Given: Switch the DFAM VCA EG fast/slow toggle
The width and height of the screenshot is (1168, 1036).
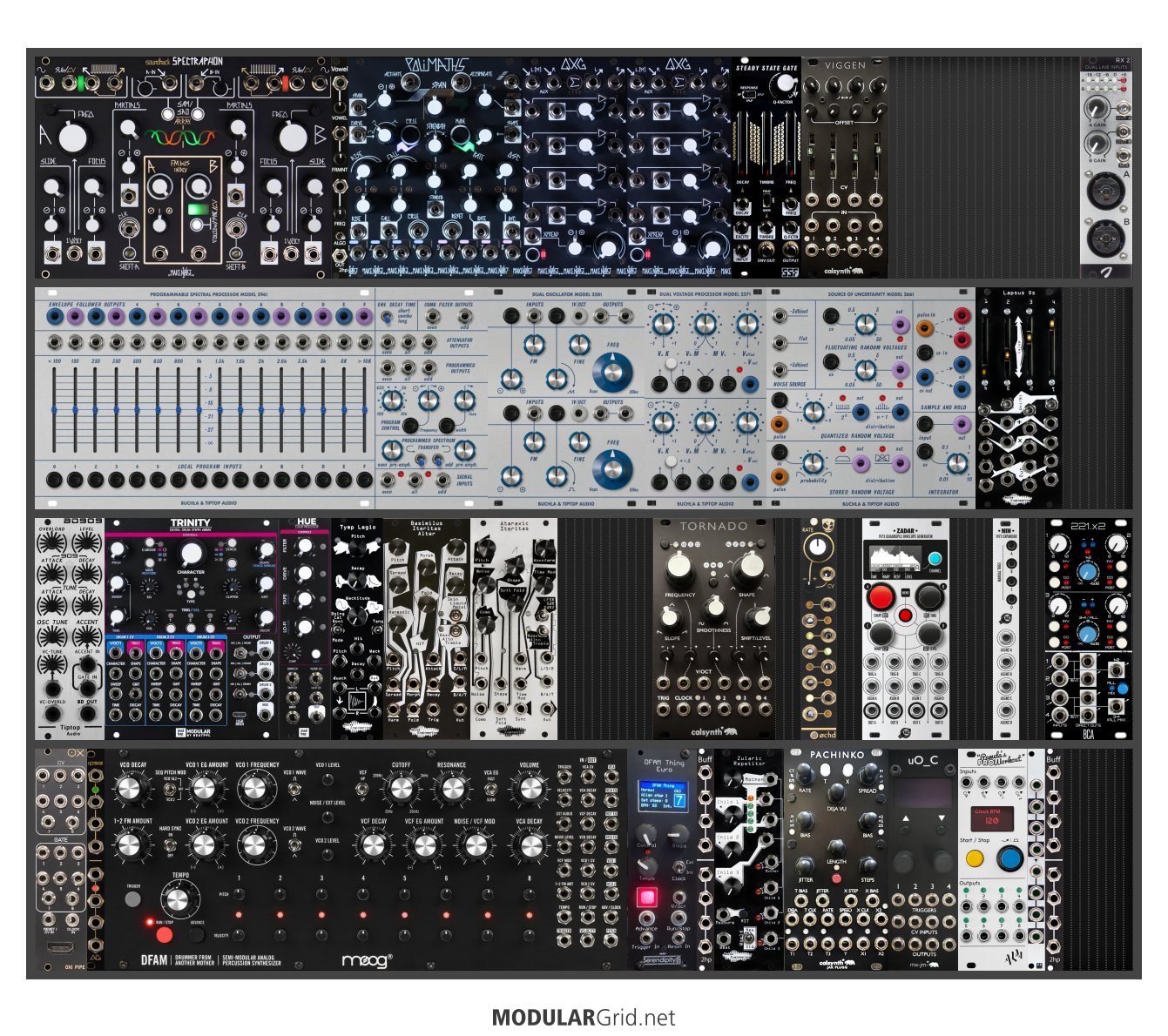Looking at the screenshot, I should pyautogui.click(x=490, y=789).
